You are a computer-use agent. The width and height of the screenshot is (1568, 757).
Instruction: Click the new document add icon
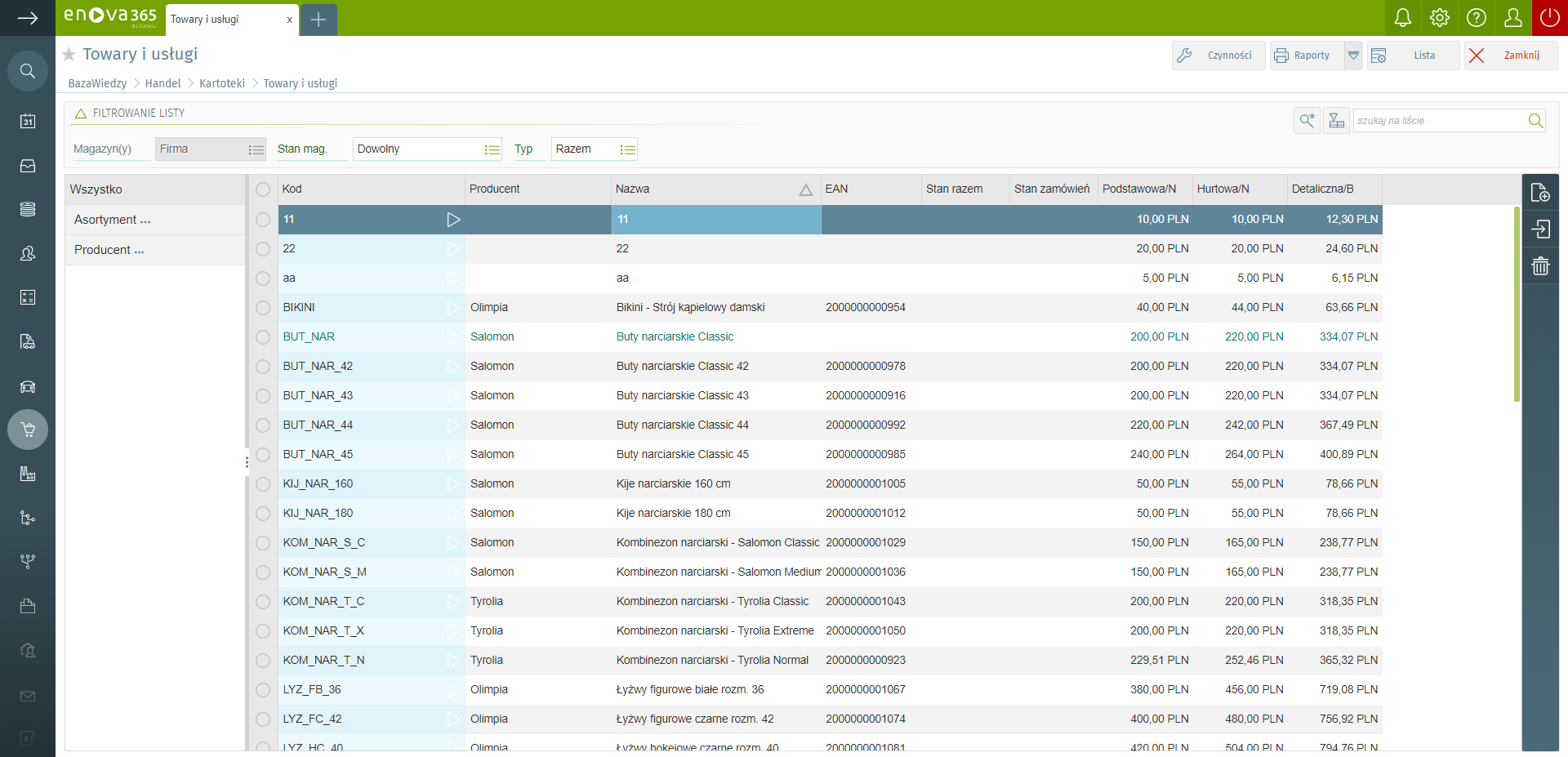click(x=1540, y=193)
